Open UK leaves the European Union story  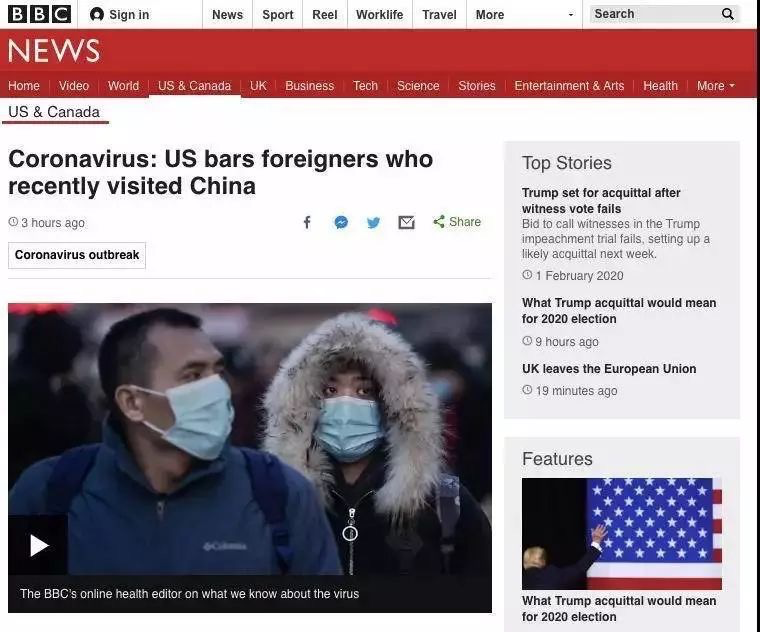pos(609,369)
